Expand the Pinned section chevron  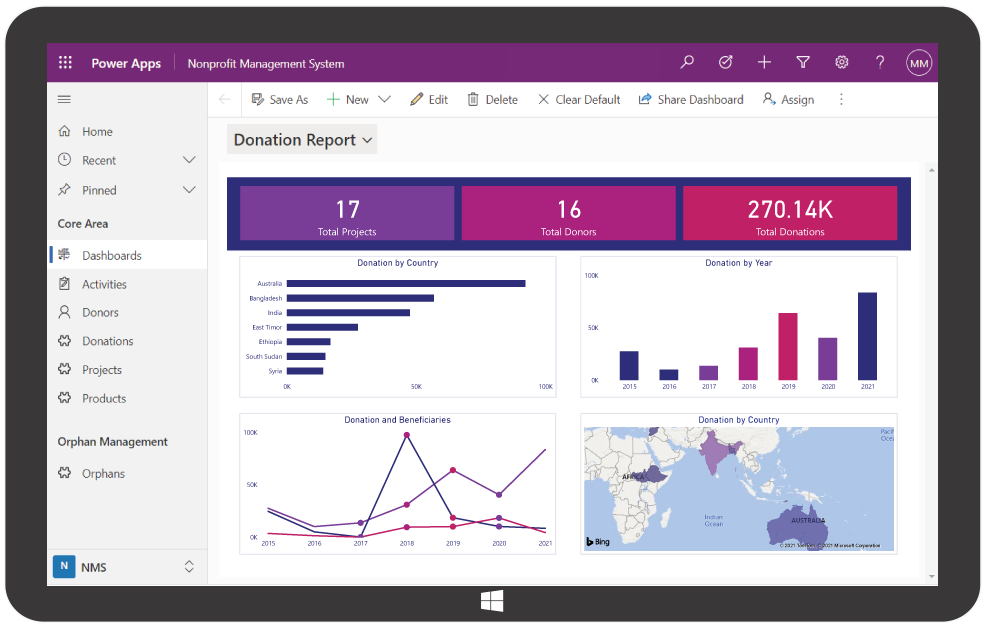pos(189,190)
